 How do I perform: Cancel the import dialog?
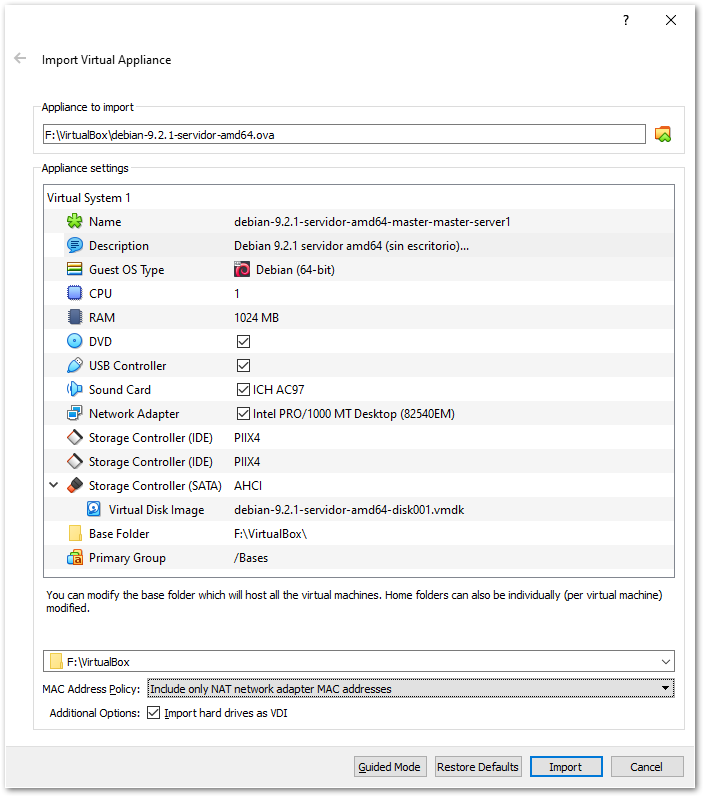tap(647, 767)
